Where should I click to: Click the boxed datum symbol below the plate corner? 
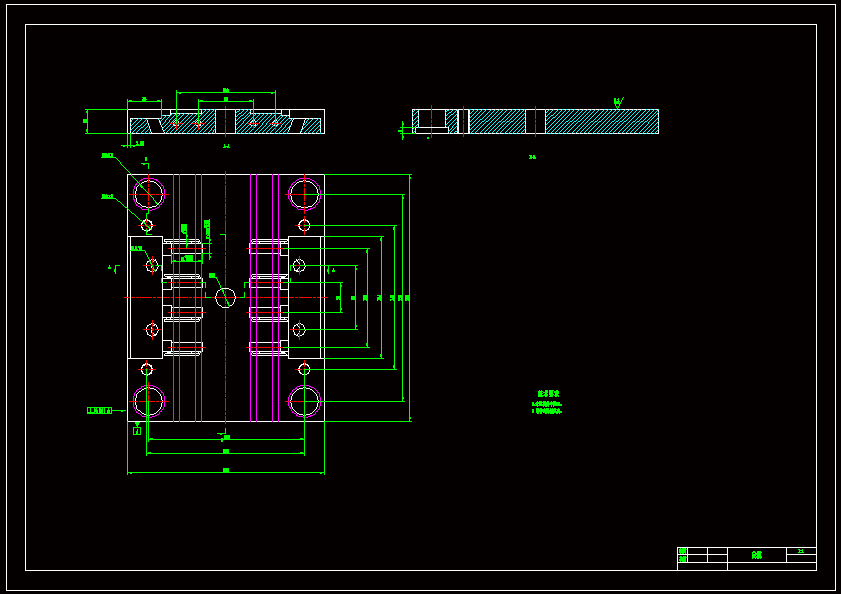click(137, 430)
